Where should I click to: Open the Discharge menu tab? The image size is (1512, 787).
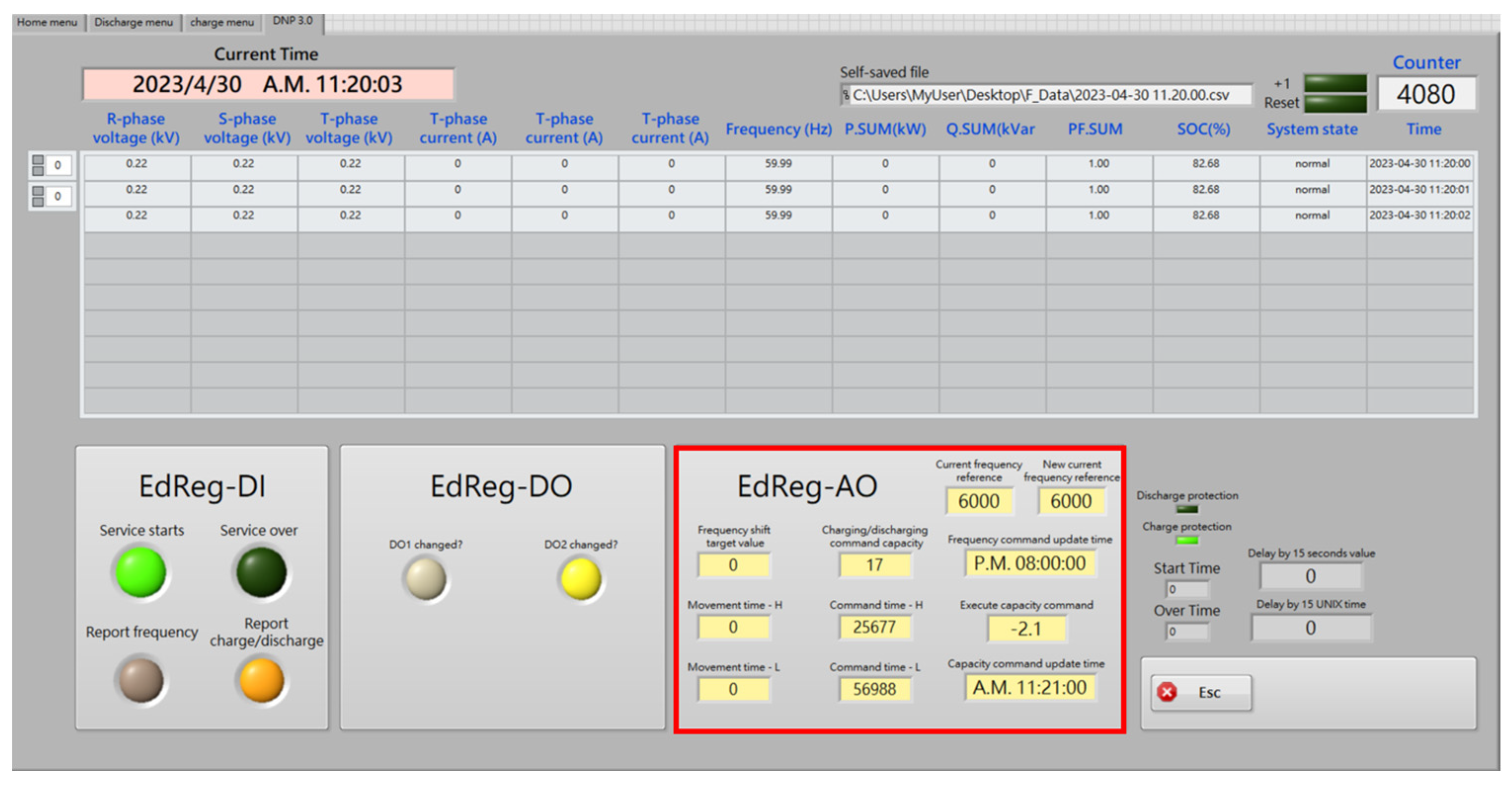tap(133, 22)
